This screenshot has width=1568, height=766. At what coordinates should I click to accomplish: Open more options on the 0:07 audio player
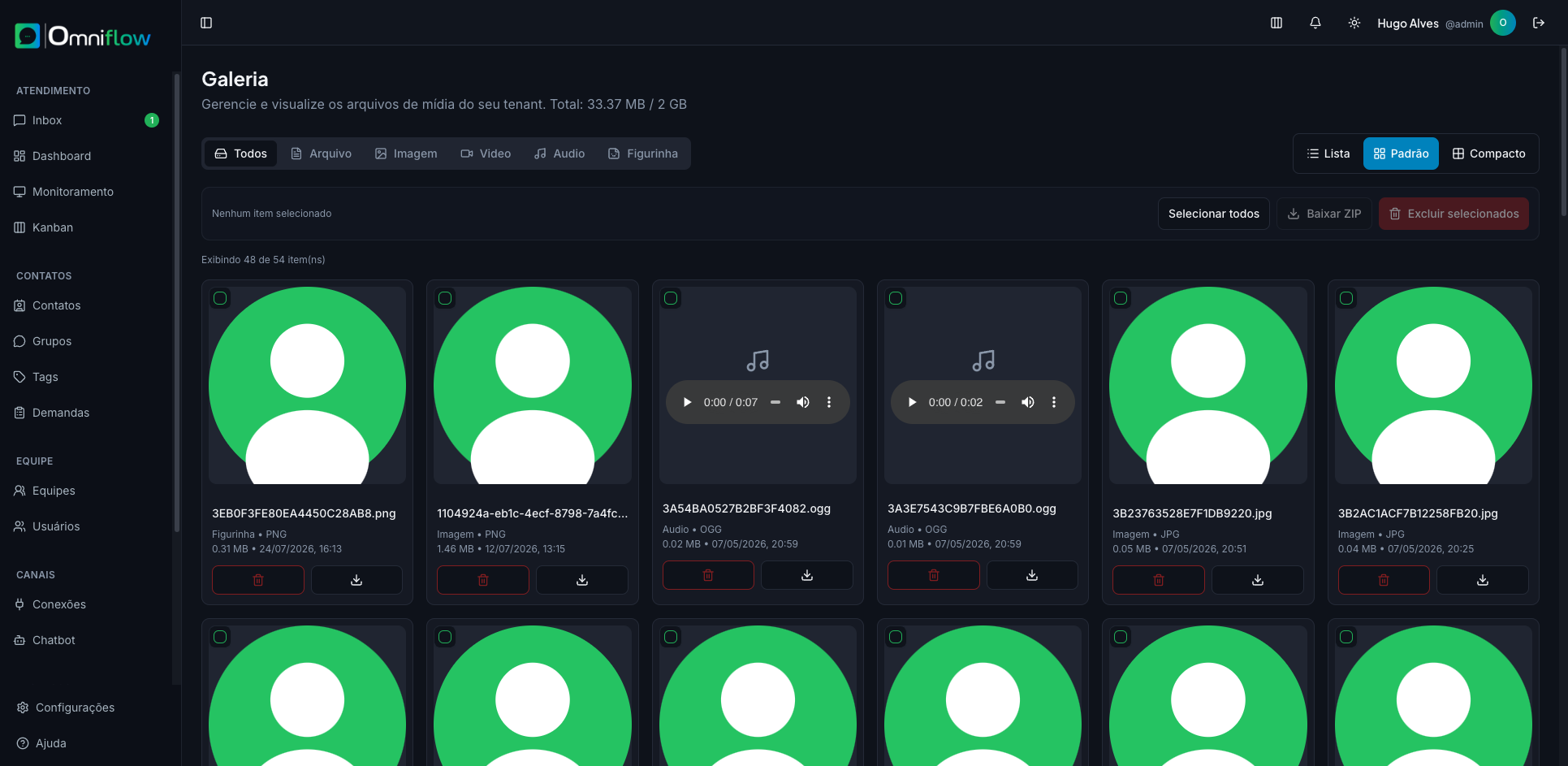pyautogui.click(x=829, y=402)
